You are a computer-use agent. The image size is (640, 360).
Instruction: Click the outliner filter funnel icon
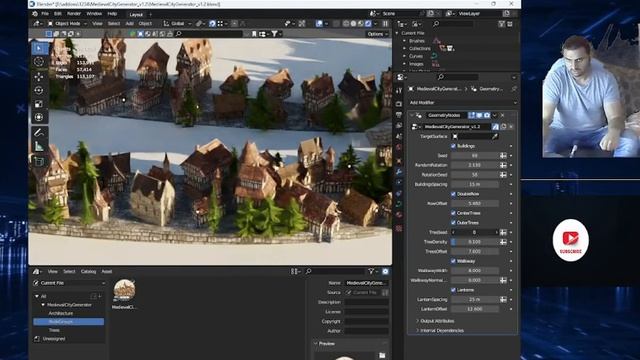click(502, 24)
